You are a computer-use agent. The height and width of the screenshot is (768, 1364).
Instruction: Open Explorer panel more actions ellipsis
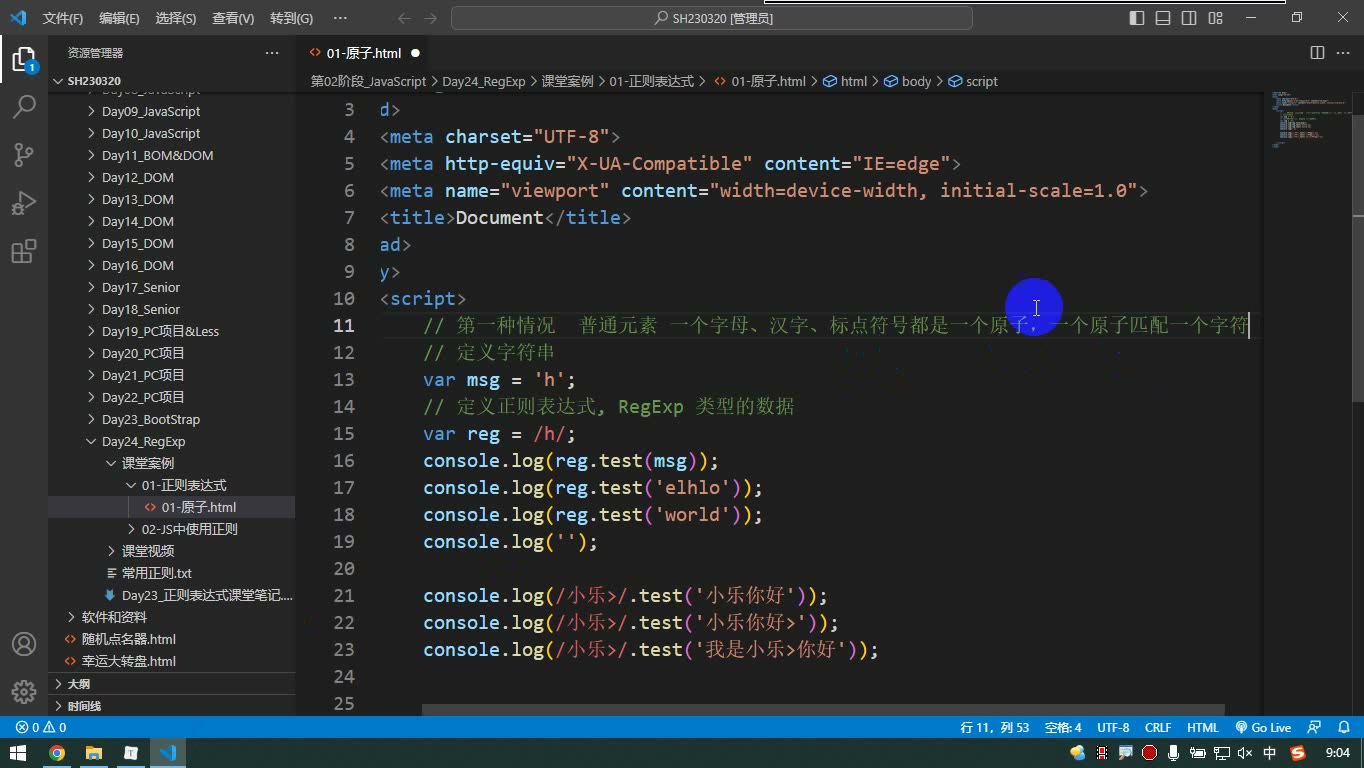272,53
